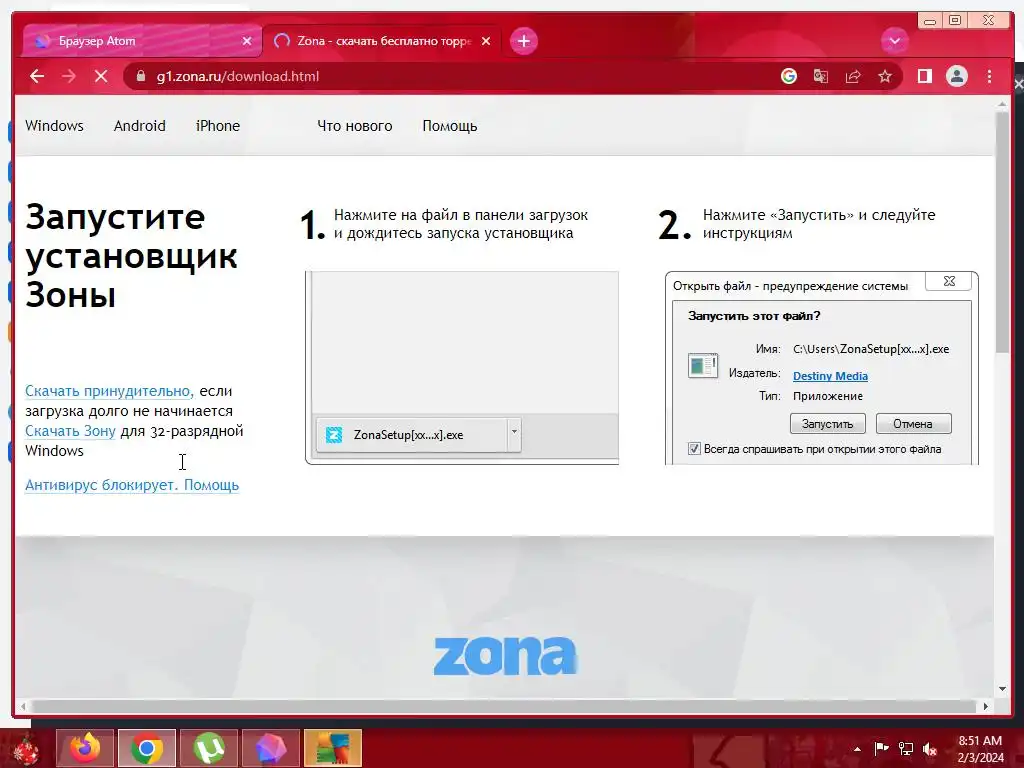Click the site lock icon
This screenshot has height=768, width=1024.
point(140,76)
